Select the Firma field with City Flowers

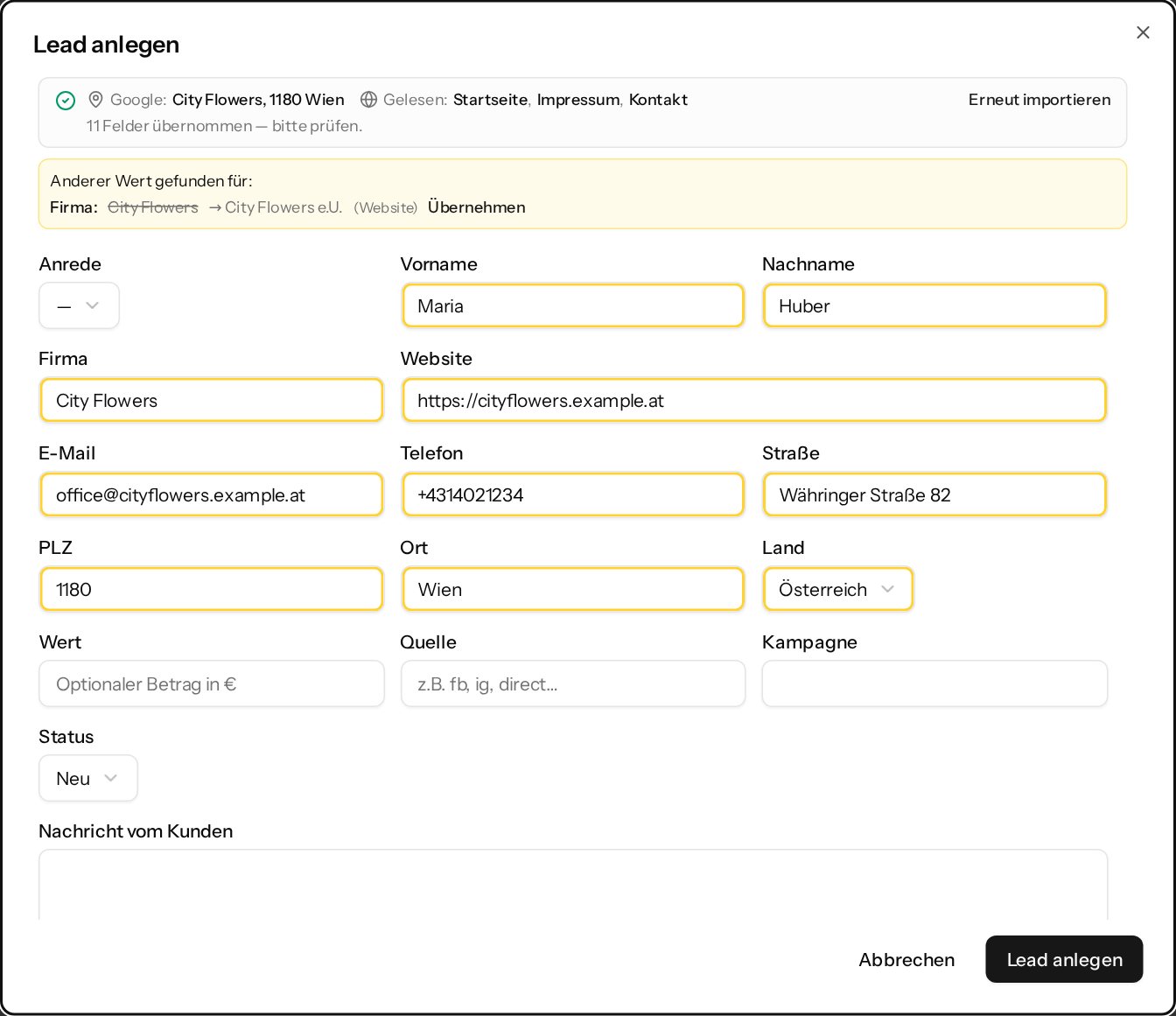[x=212, y=400]
